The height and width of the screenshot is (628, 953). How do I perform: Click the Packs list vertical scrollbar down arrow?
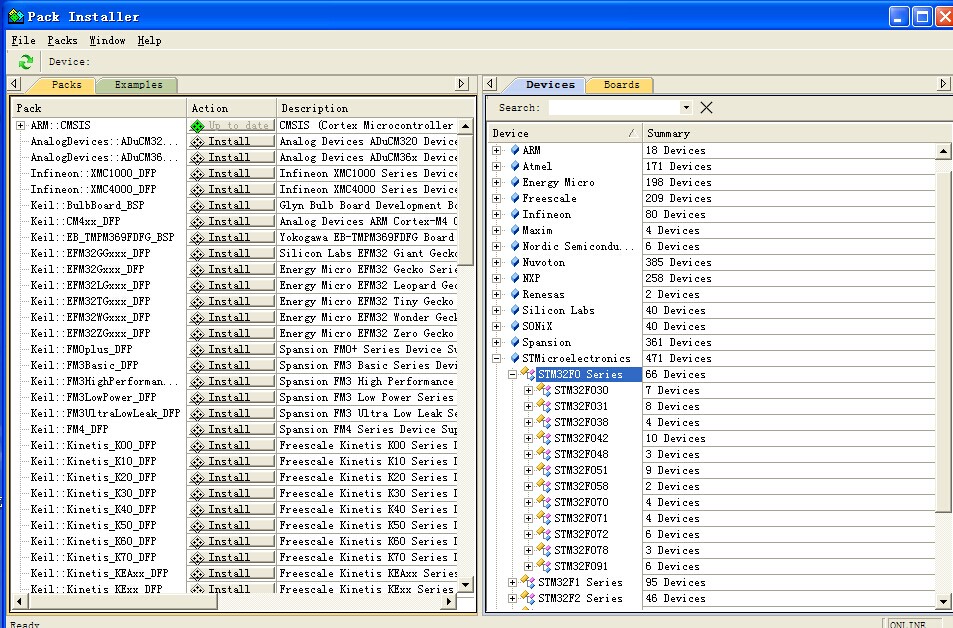pos(466,584)
